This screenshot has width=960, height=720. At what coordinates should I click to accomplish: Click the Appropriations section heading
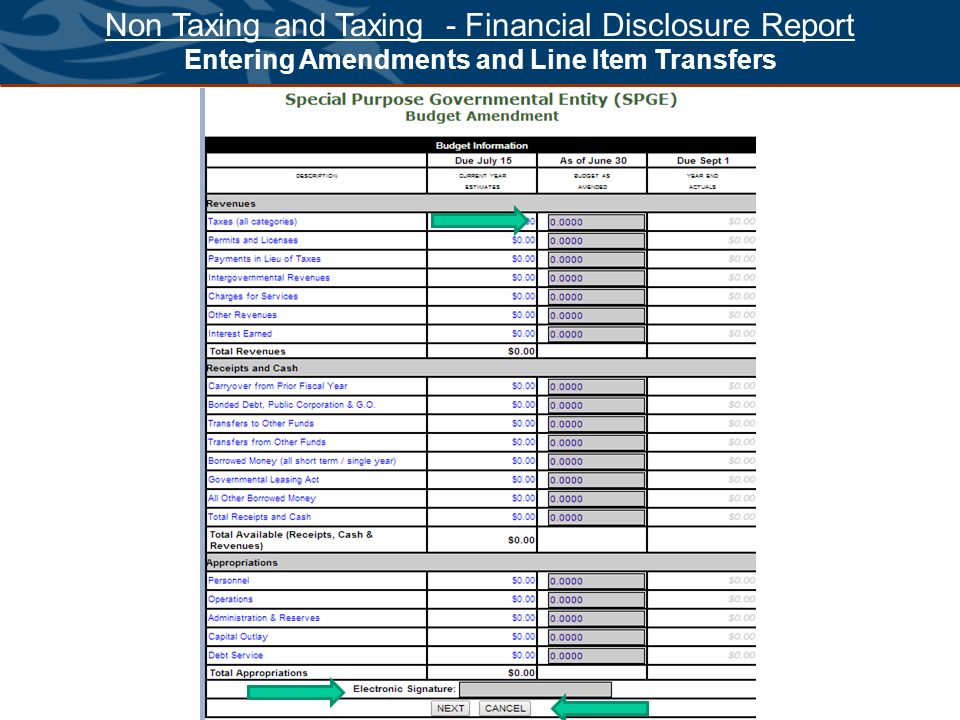[242, 563]
